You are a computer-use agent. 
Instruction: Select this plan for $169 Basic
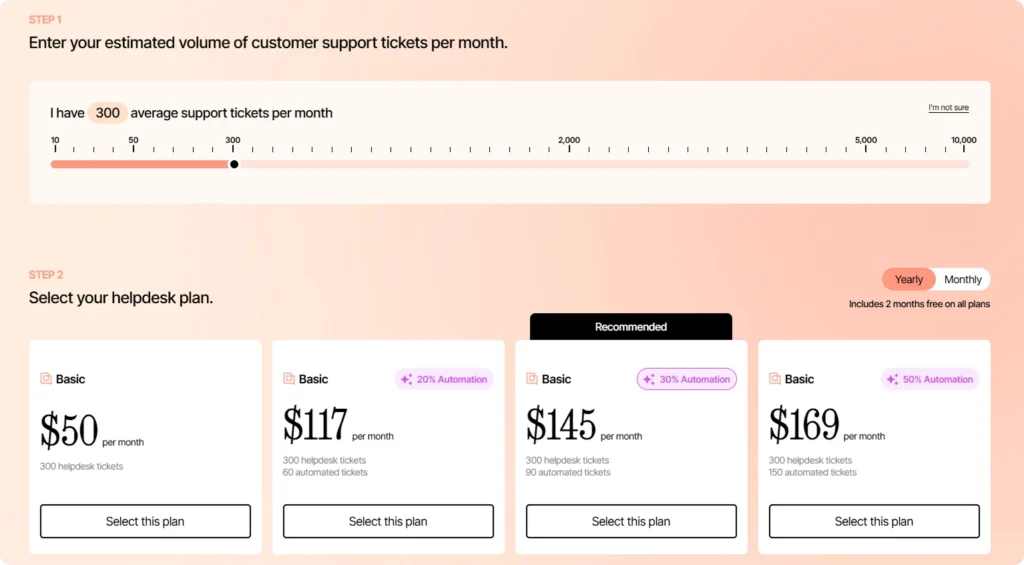[x=874, y=521]
